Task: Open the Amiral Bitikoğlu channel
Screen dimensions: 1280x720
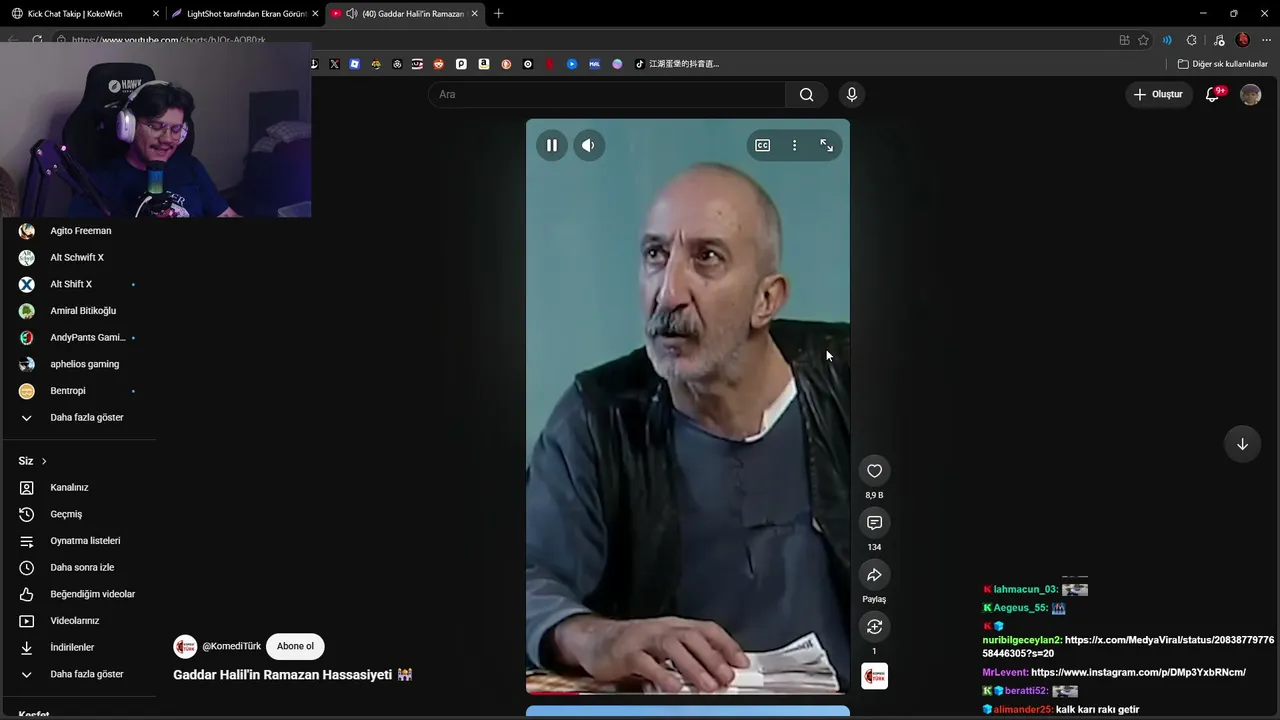Action: coord(79,311)
